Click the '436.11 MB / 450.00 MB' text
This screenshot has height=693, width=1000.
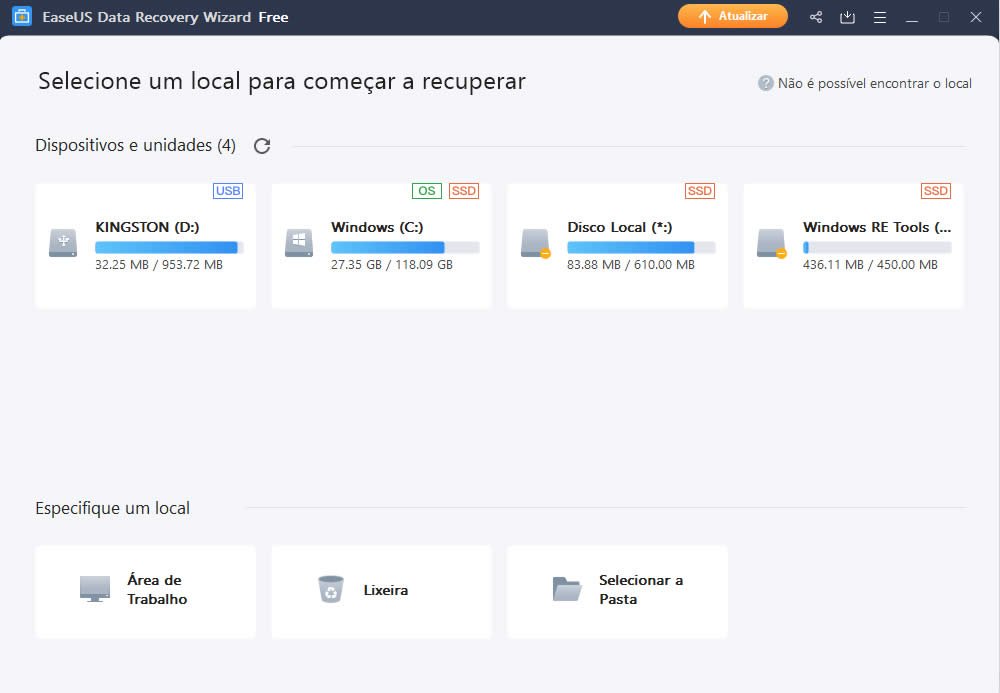[870, 265]
